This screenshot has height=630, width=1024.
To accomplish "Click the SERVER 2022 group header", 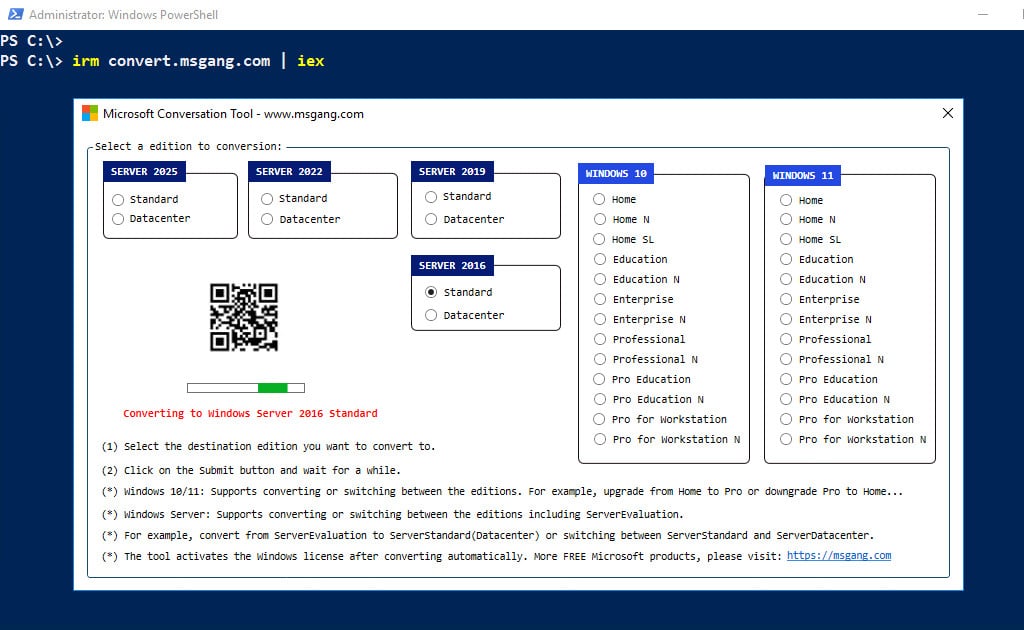I will pos(289,172).
